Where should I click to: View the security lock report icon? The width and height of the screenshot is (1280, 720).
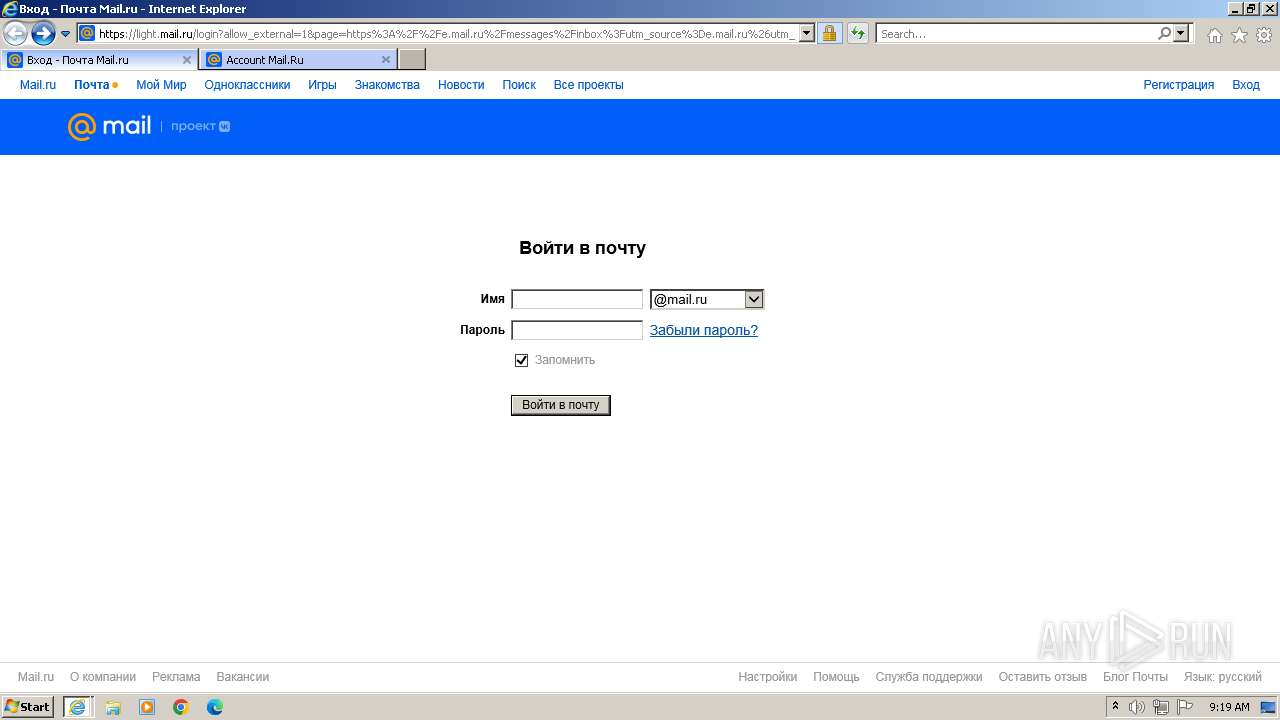click(x=829, y=33)
